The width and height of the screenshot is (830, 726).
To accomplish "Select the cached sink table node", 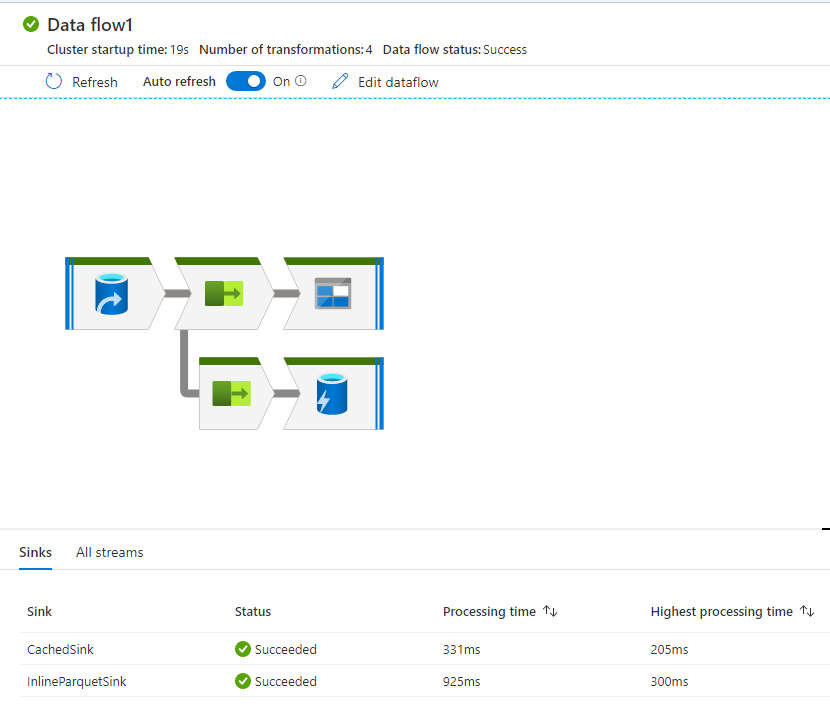I will (333, 293).
